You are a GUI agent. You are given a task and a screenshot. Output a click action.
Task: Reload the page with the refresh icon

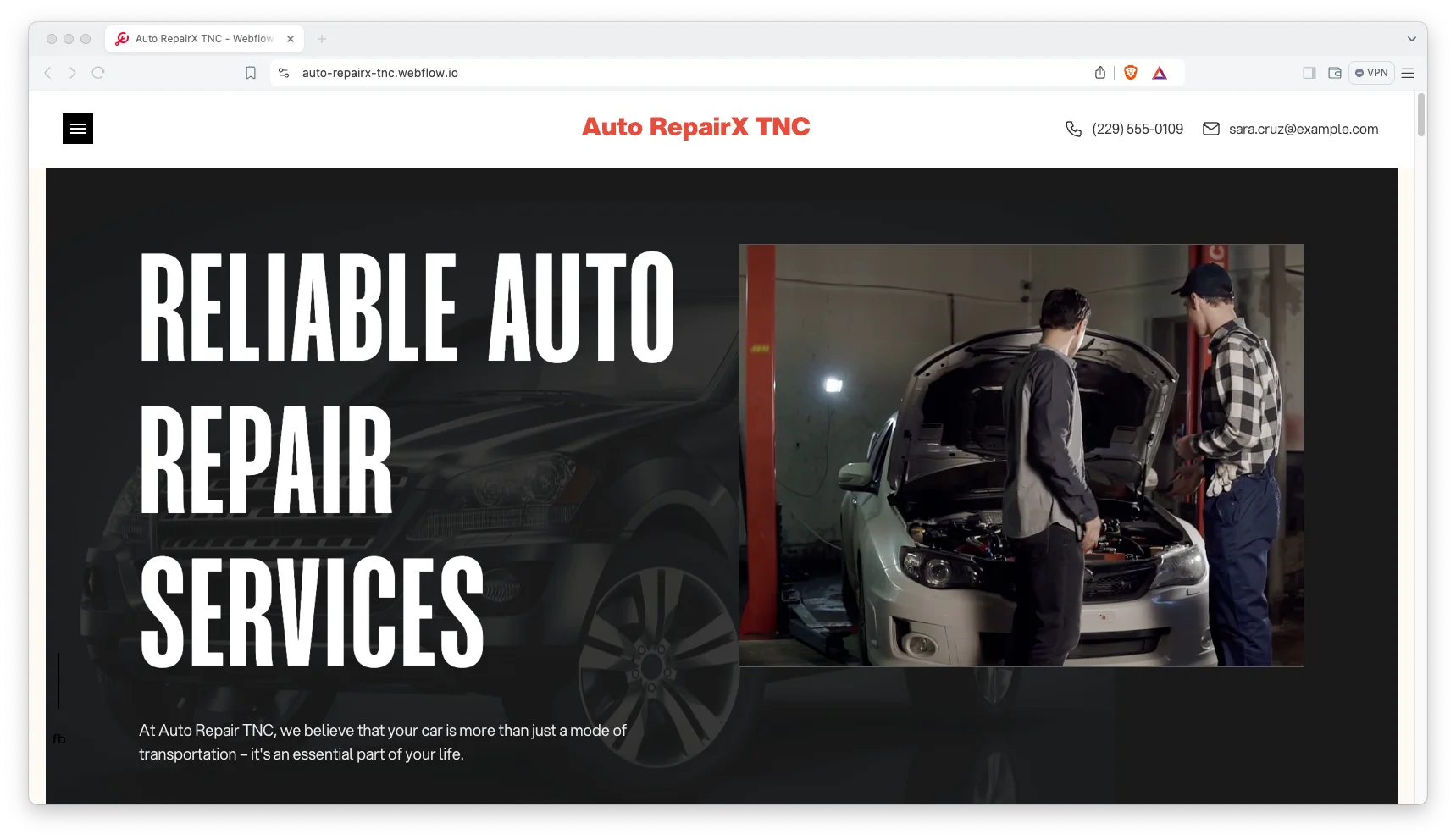click(x=98, y=73)
